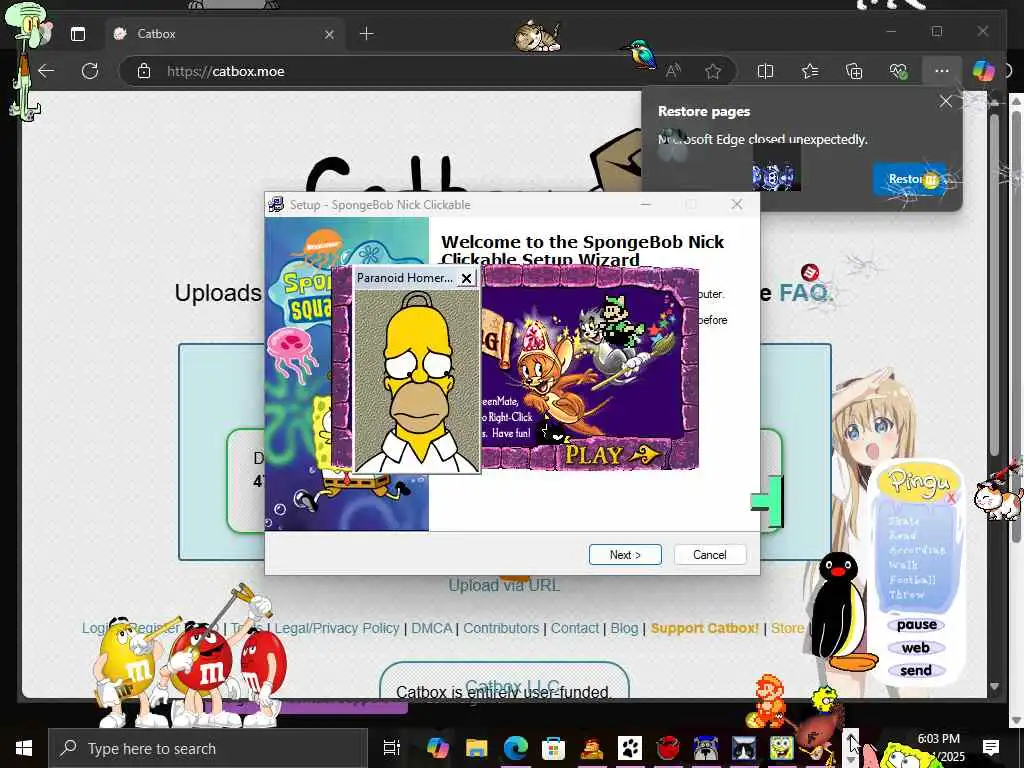
Task: Click the Catbox page vertical scrollbar thumb
Action: 993,284
